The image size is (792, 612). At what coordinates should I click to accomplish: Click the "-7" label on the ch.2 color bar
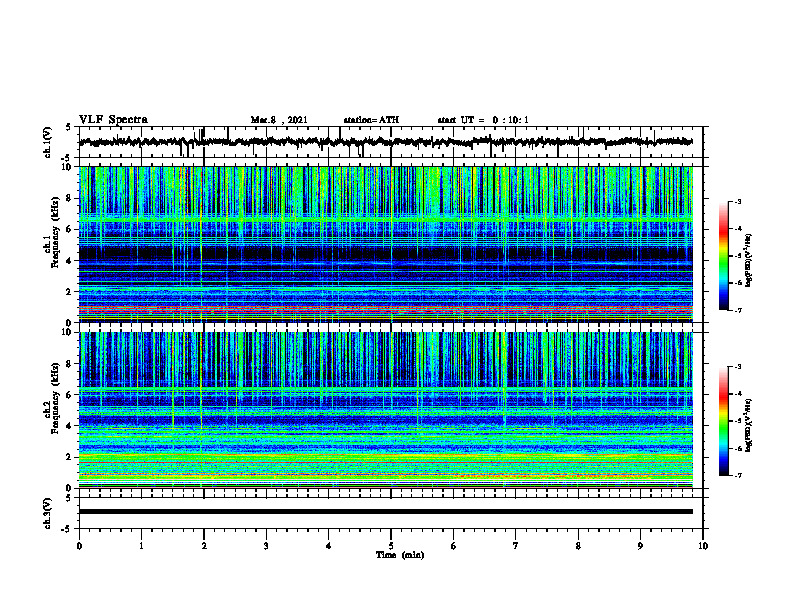738,475
